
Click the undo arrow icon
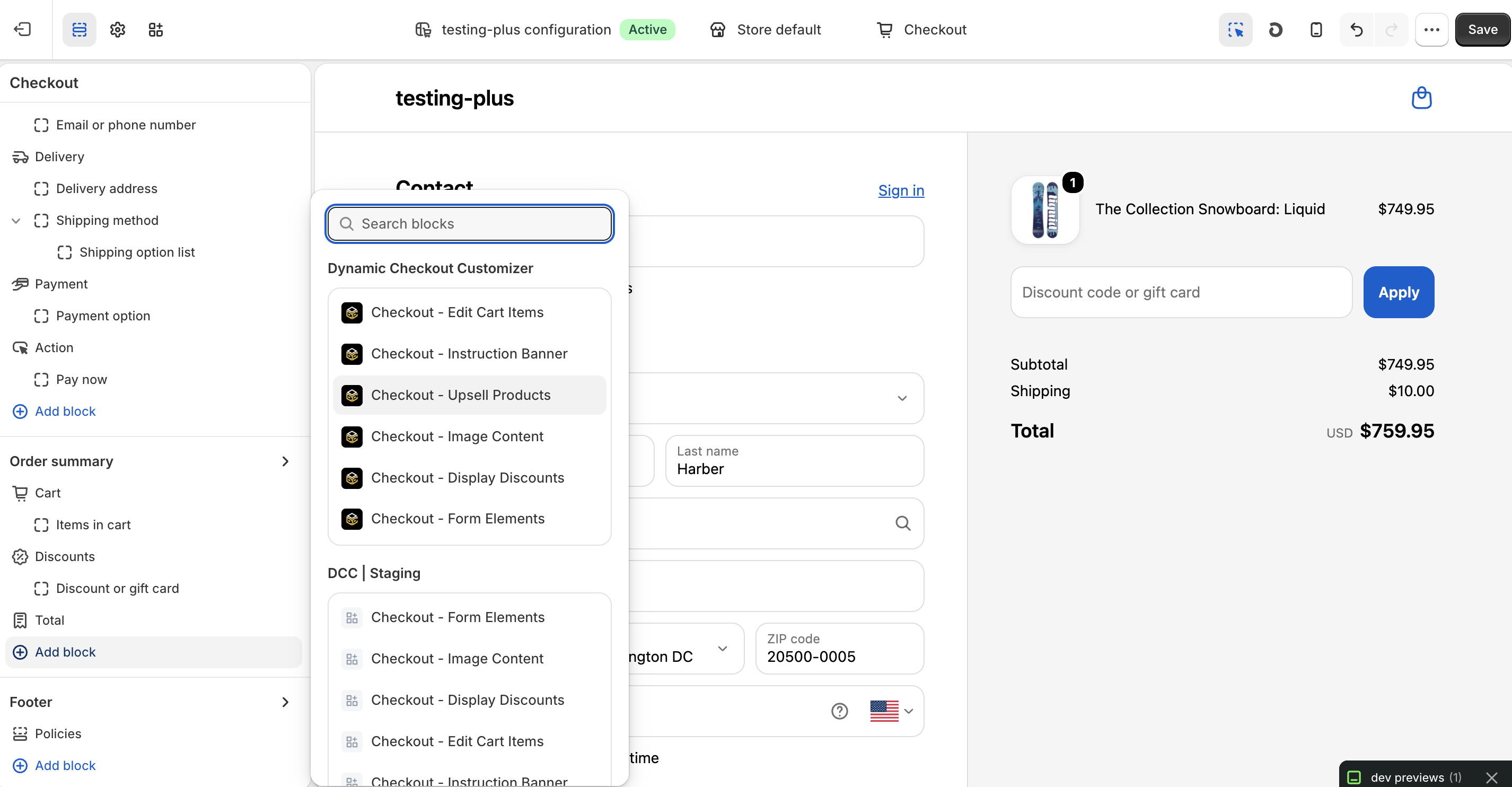click(1357, 29)
